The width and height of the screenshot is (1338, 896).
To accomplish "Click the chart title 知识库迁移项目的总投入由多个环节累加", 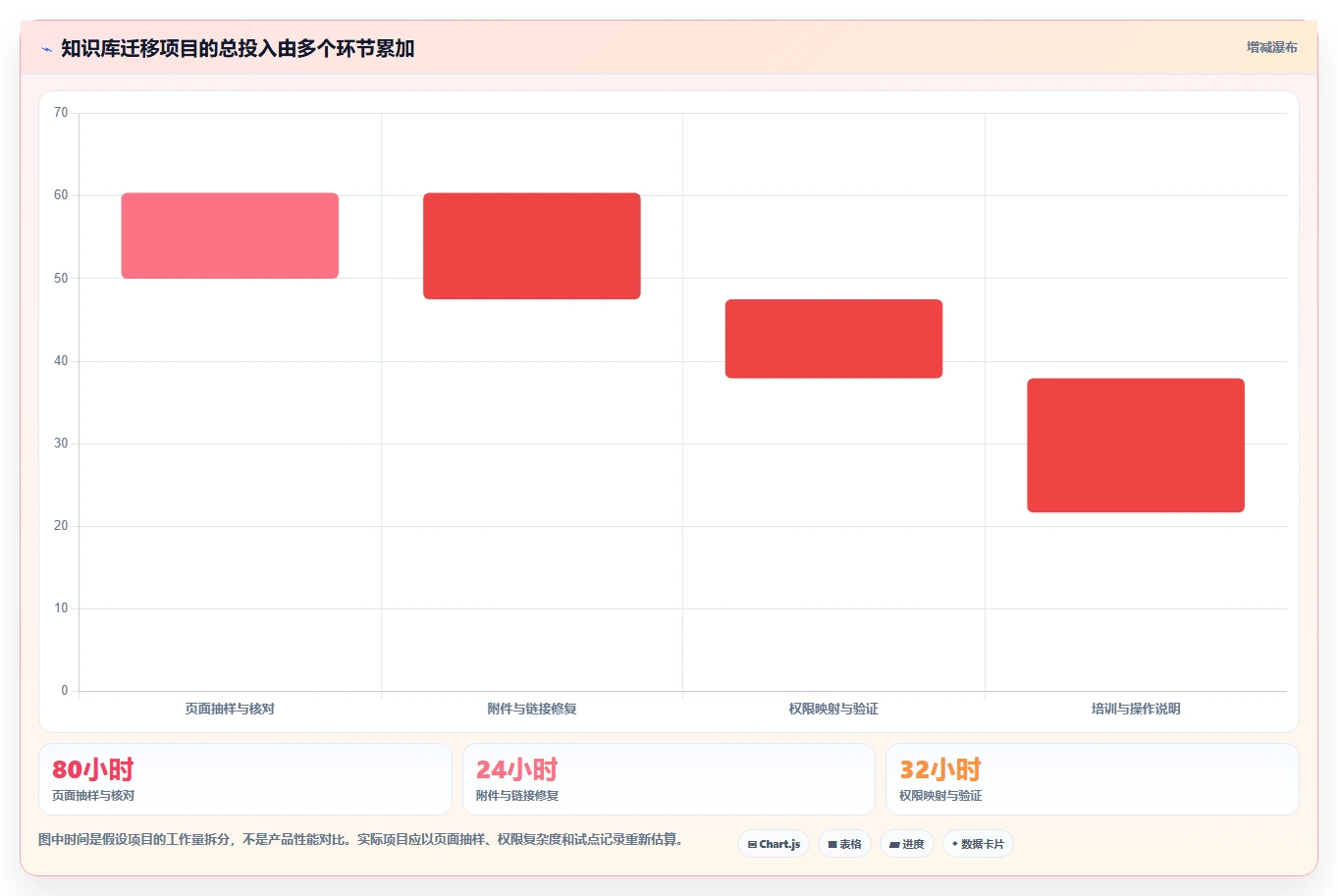I will 238,48.
